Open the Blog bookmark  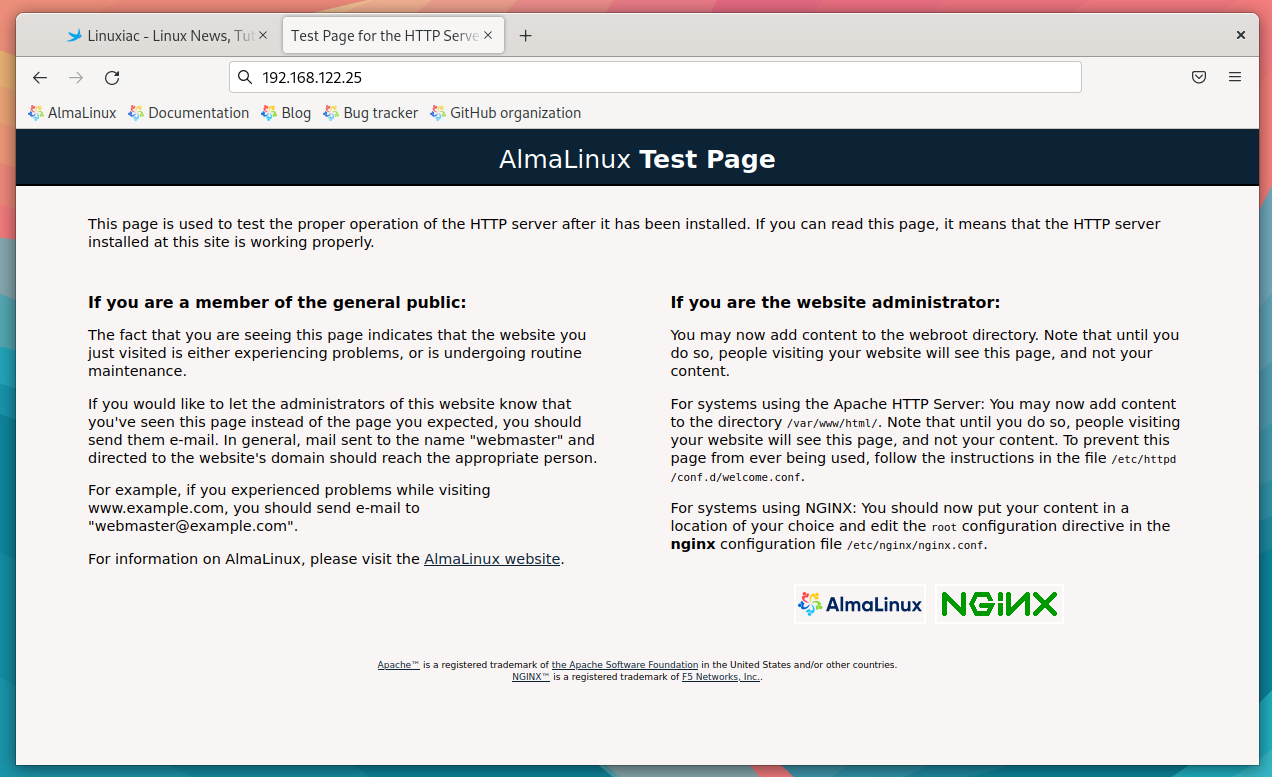286,113
